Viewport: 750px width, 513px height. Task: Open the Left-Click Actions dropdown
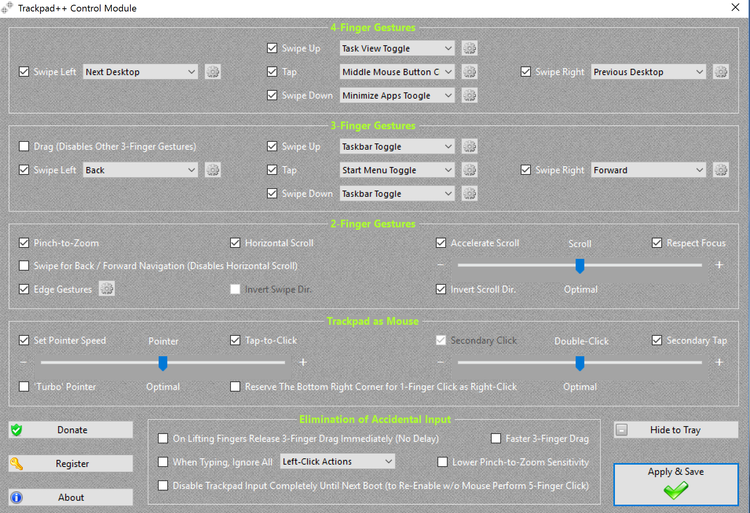coord(337,461)
